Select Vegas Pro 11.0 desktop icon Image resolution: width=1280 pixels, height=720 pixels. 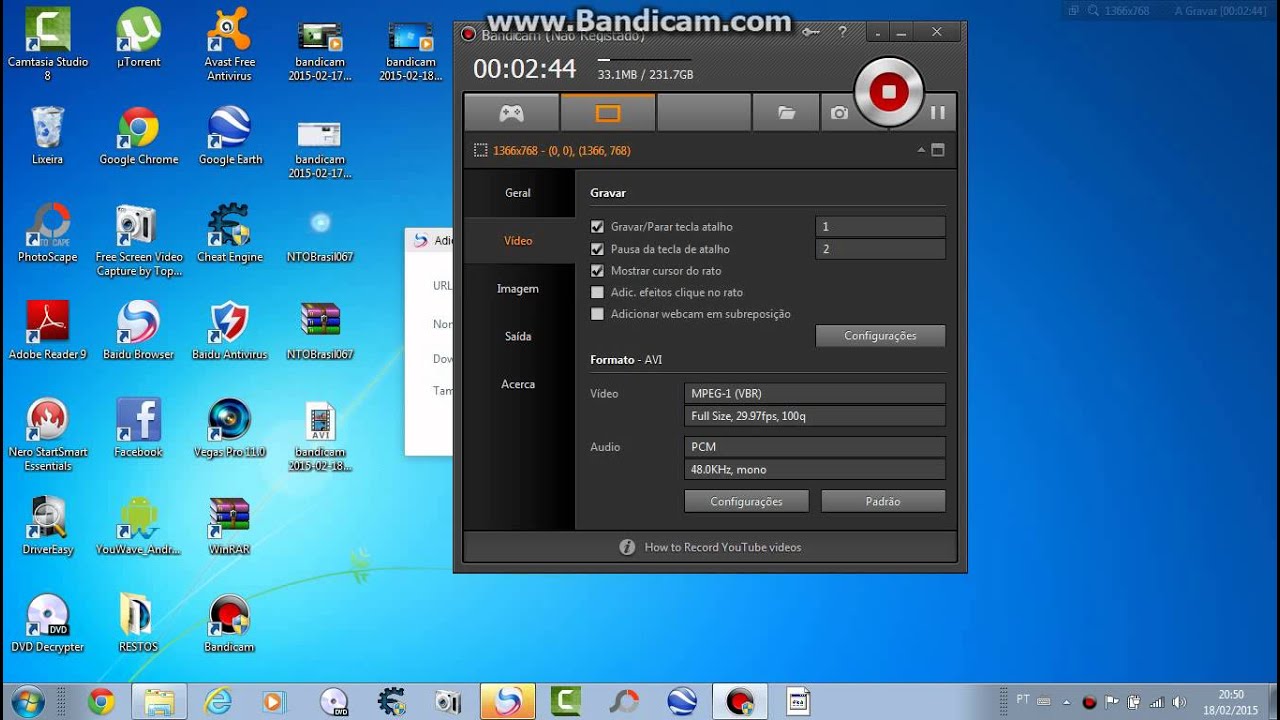click(x=229, y=428)
